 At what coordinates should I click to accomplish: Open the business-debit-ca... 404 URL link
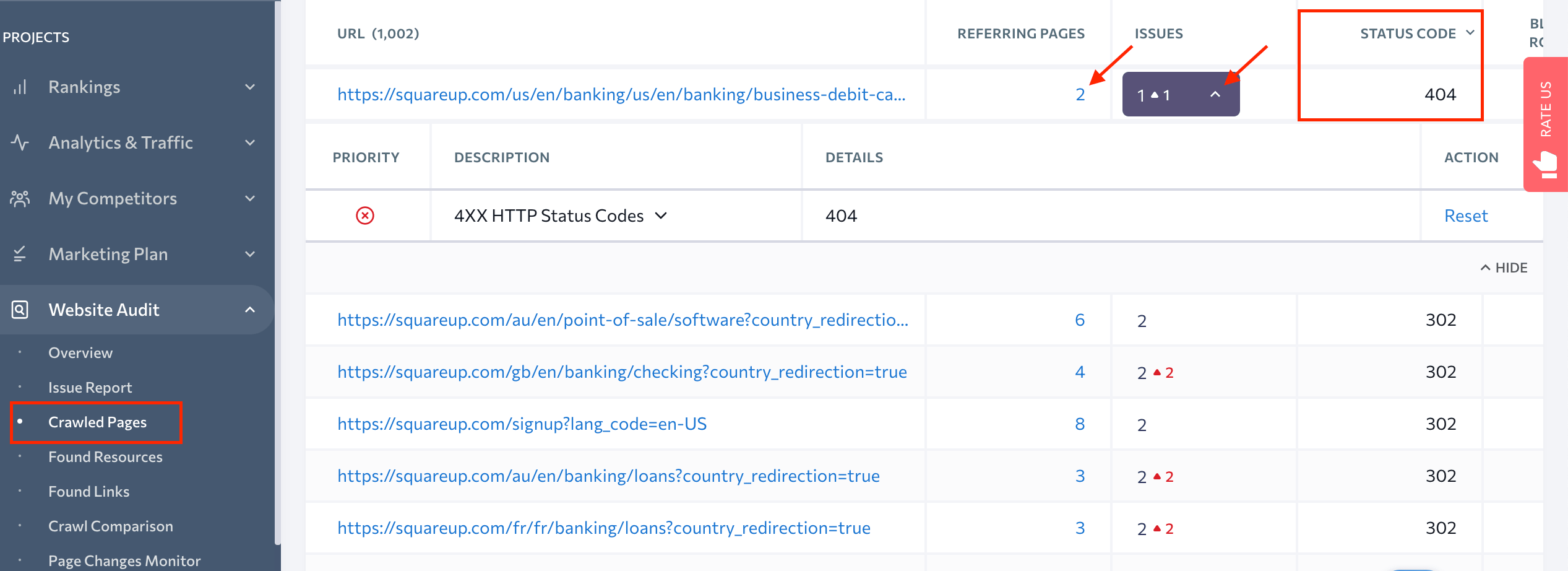(x=621, y=94)
